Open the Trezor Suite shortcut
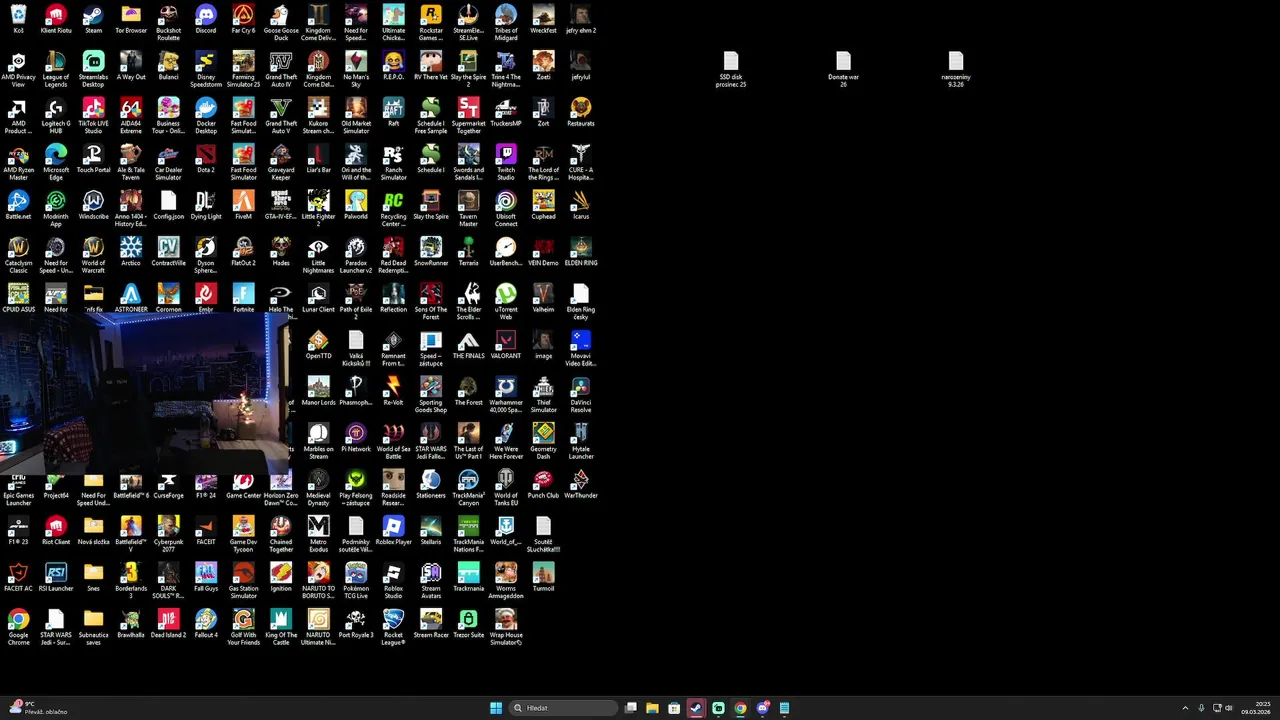This screenshot has width=1280, height=720. [x=468, y=625]
